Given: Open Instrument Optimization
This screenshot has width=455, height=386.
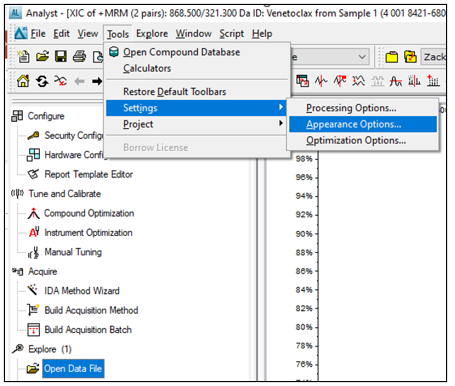Looking at the screenshot, I should 88,233.
